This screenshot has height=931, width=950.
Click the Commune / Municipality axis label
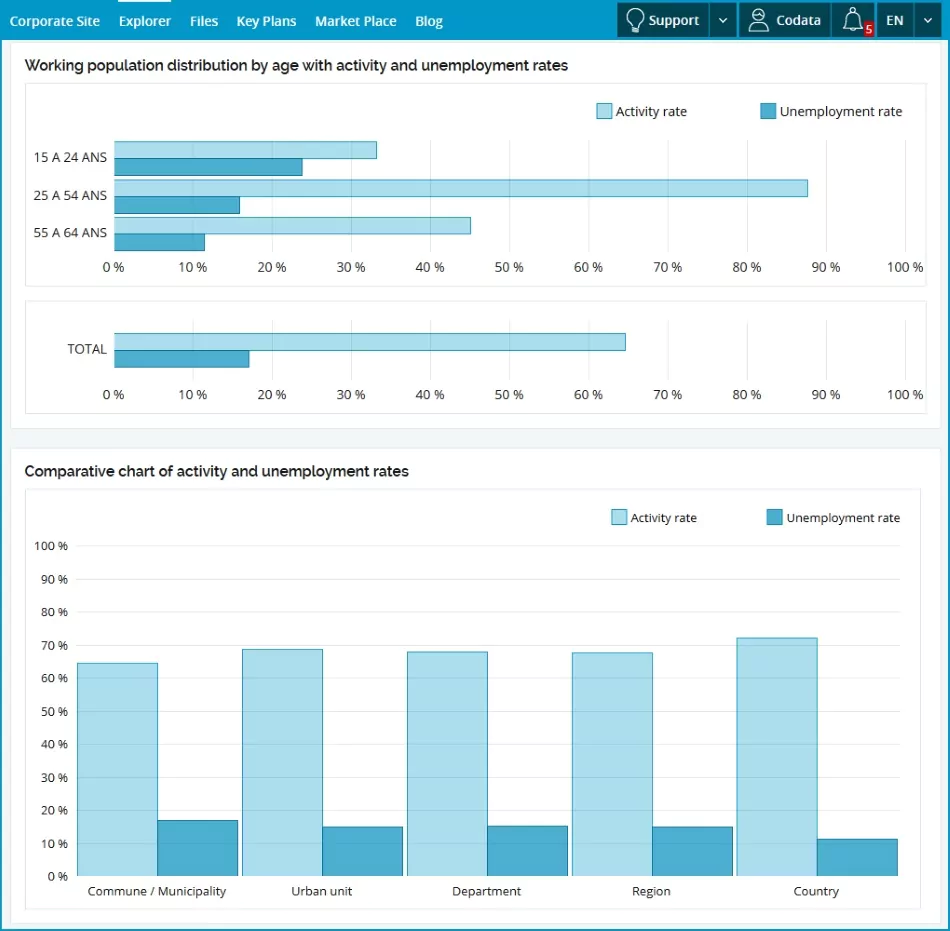(x=157, y=891)
